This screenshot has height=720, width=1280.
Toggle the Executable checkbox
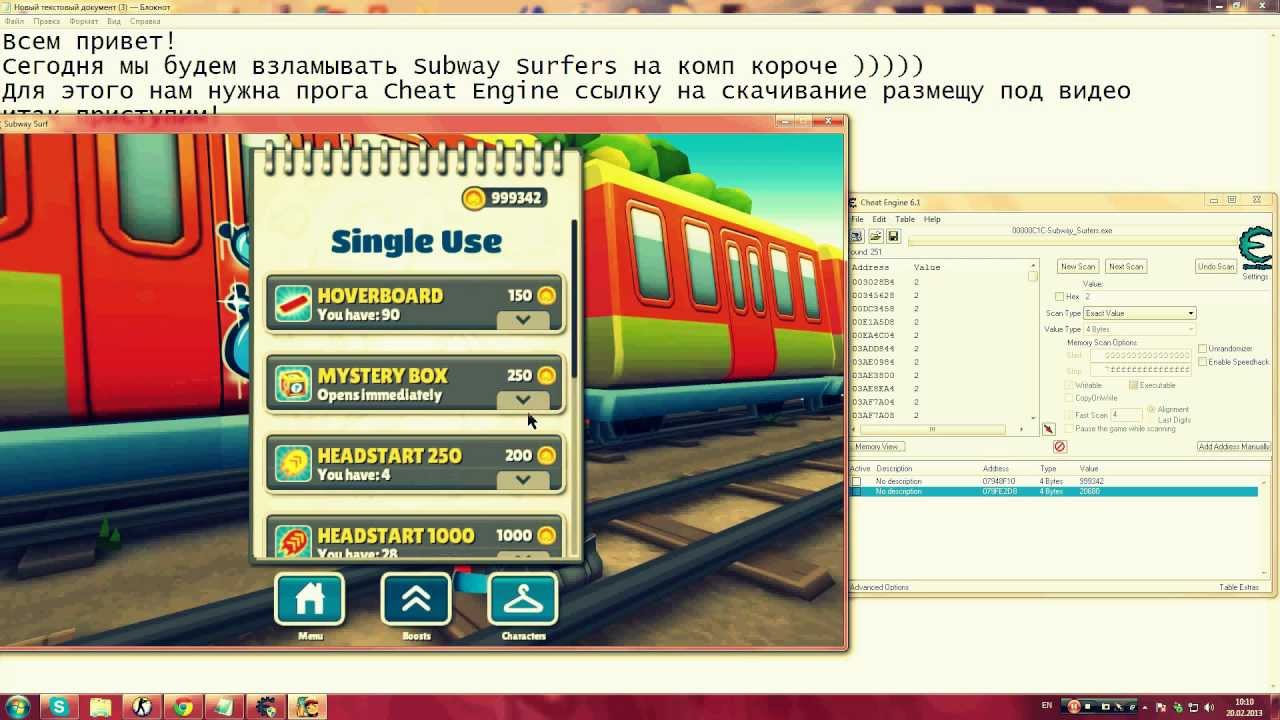click(1133, 385)
